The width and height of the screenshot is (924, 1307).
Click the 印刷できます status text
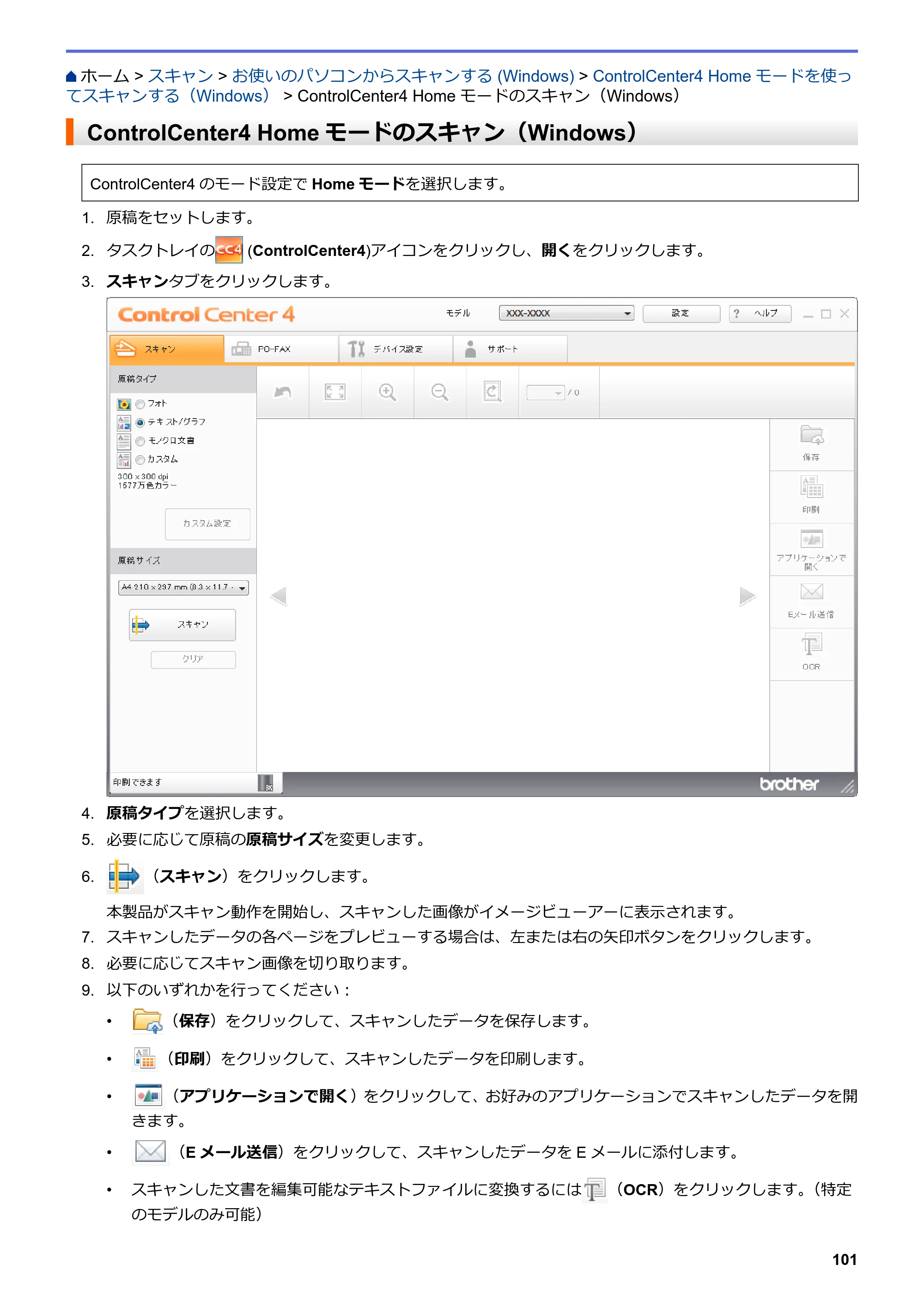pos(137,783)
